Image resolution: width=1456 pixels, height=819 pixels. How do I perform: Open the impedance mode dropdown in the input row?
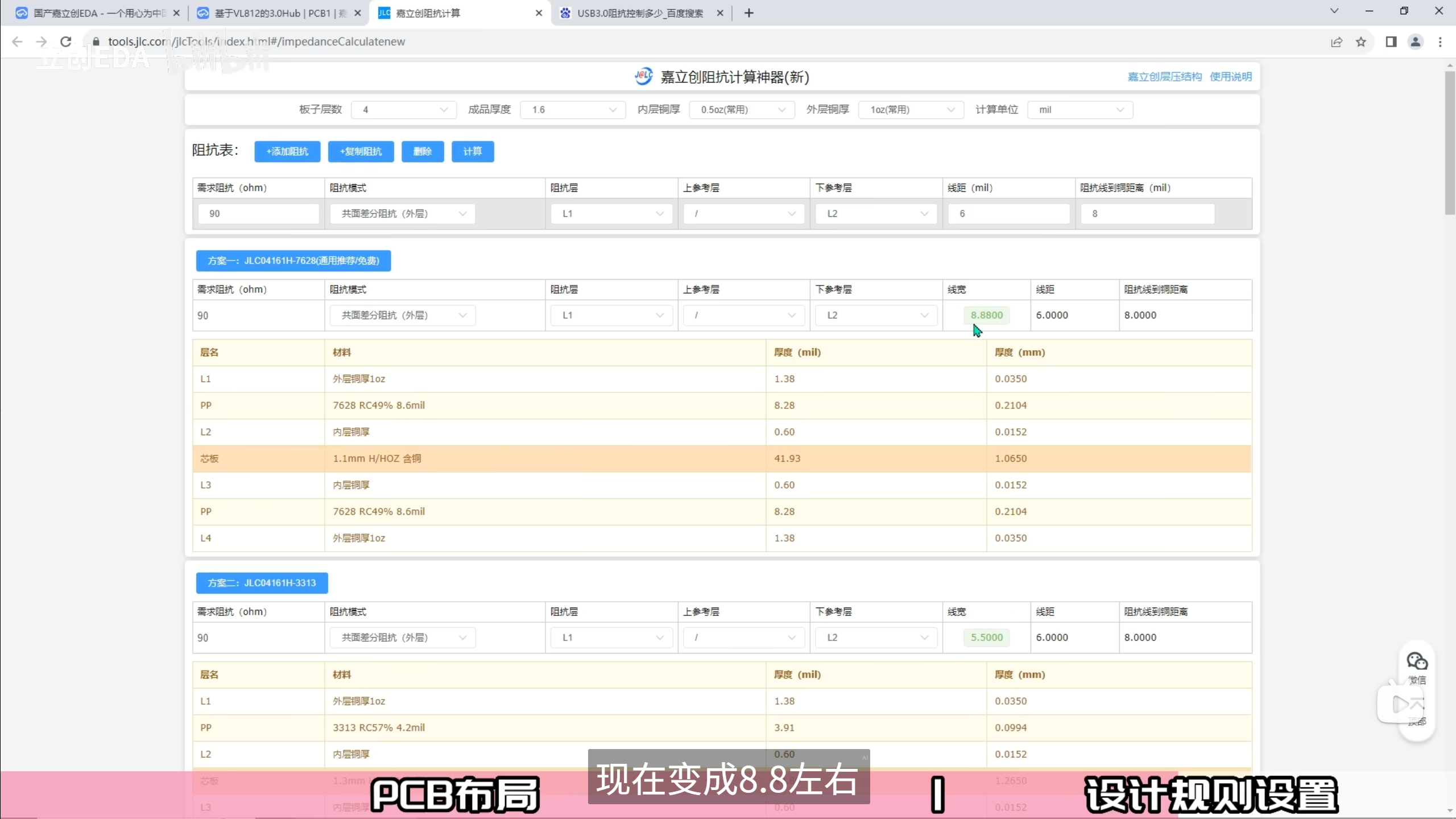click(403, 214)
